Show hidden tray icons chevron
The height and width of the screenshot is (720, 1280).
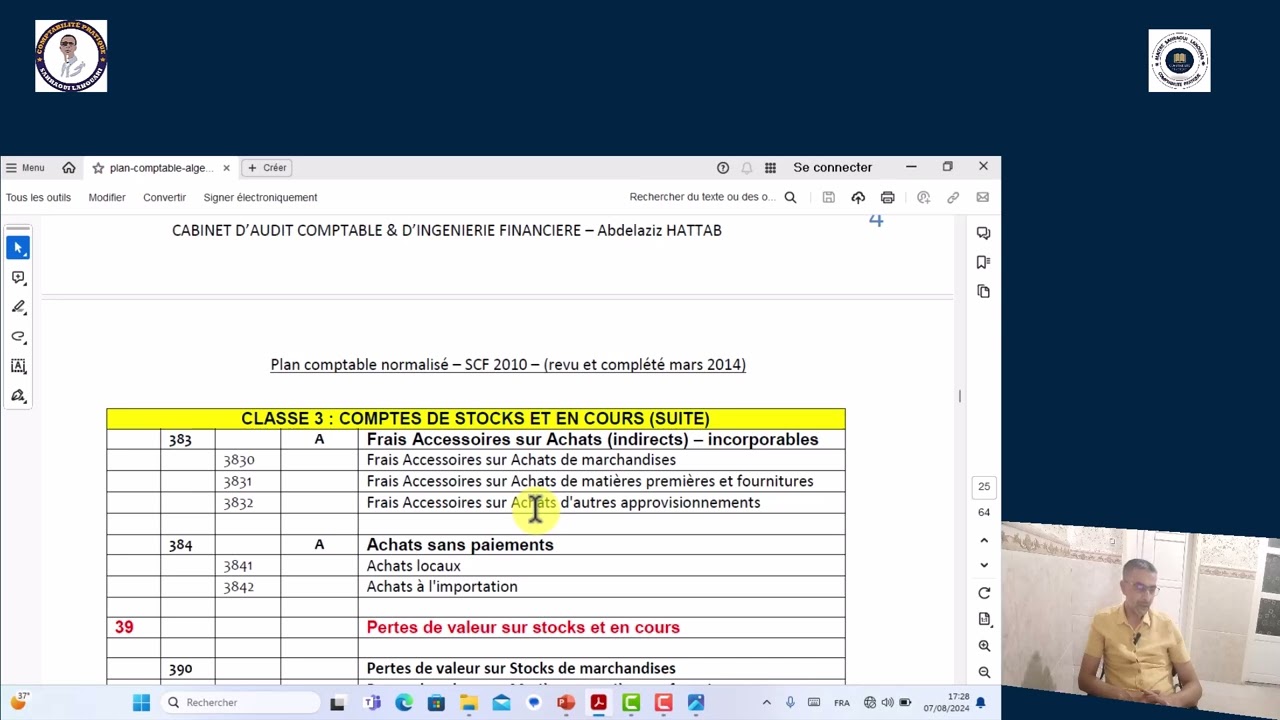767,702
